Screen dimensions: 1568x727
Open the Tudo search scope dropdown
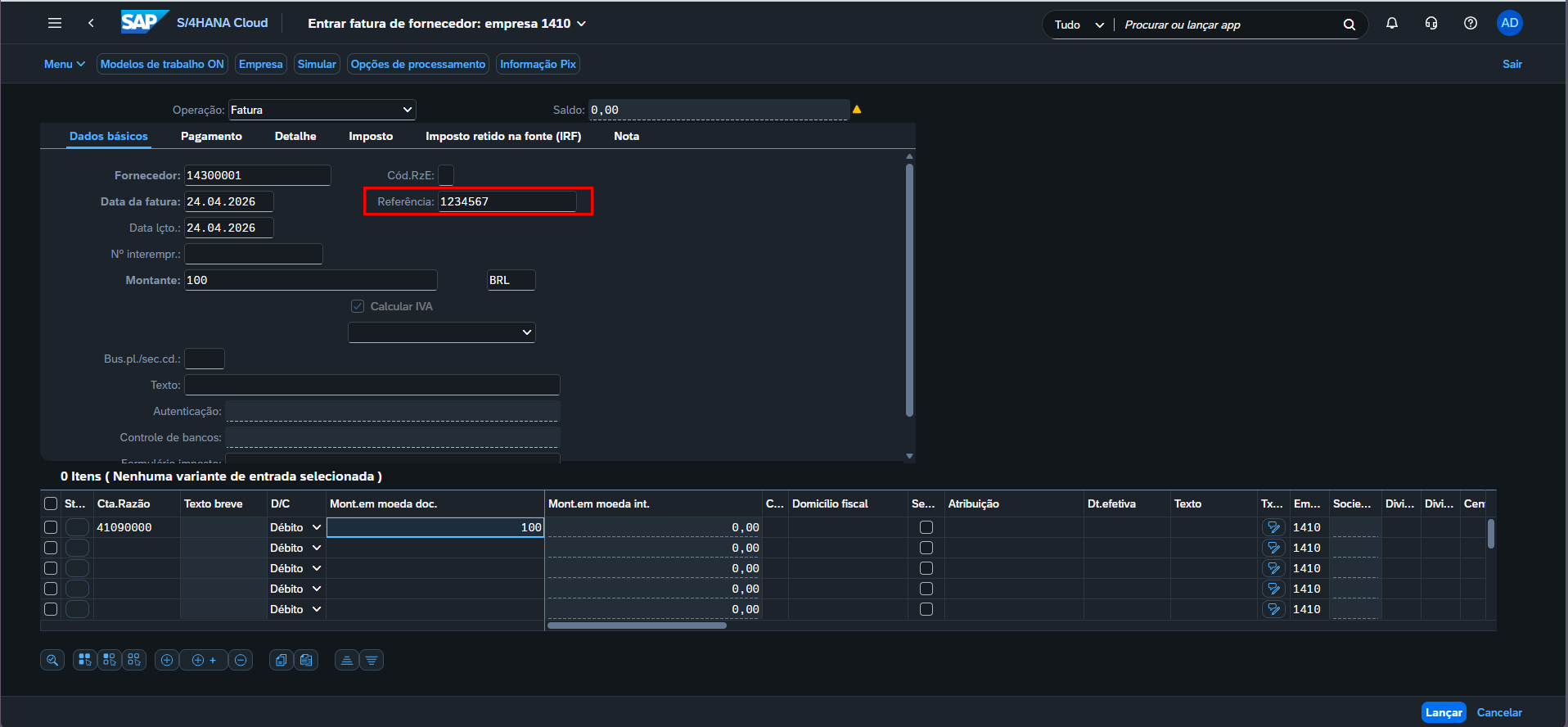[x=1079, y=25]
